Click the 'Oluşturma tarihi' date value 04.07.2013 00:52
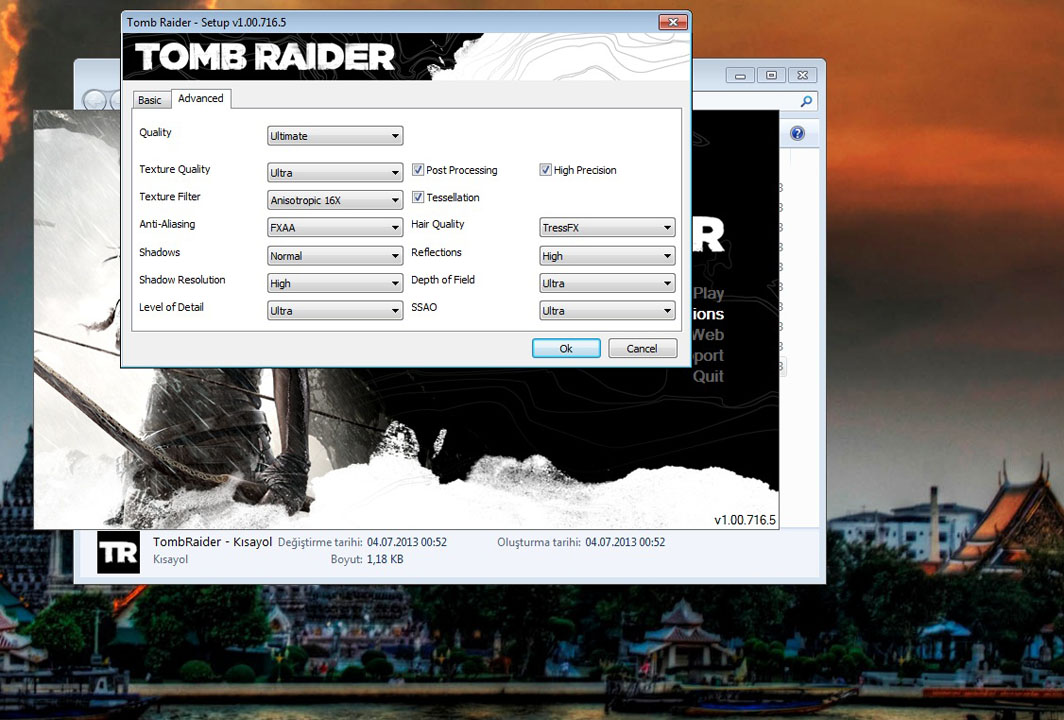Image resolution: width=1064 pixels, height=720 pixels. tap(625, 542)
